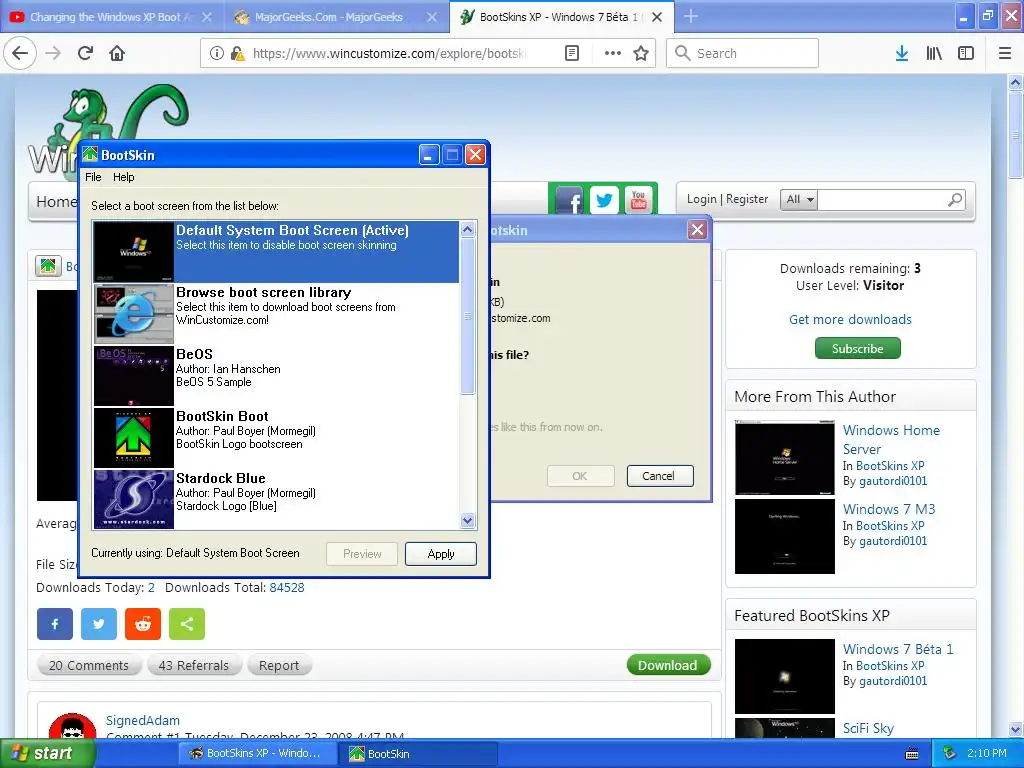Open the browser home page icon

[x=117, y=53]
